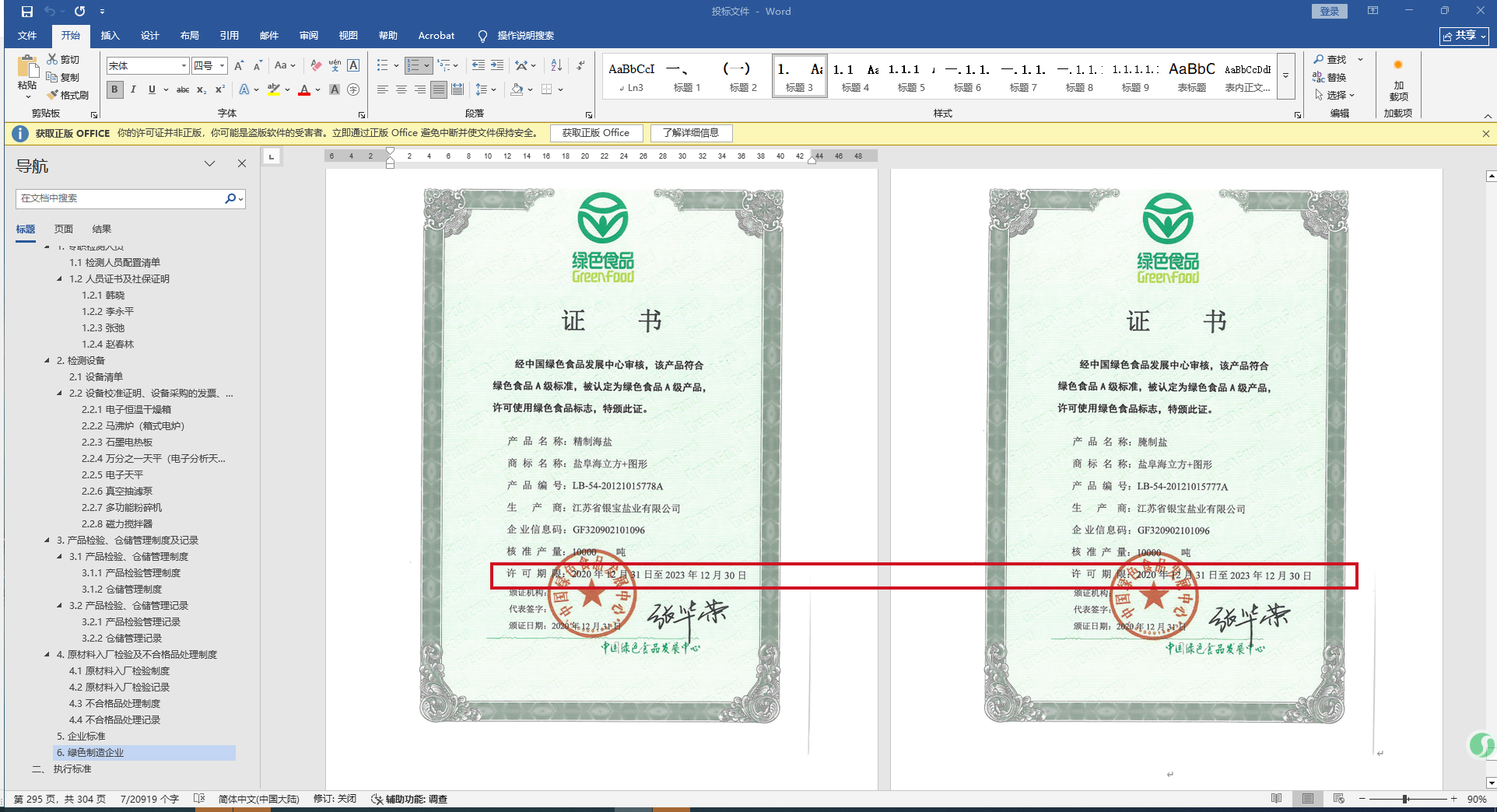This screenshot has height=812, width=1497.
Task: Apply the yellow text highlight color
Action: (x=273, y=89)
